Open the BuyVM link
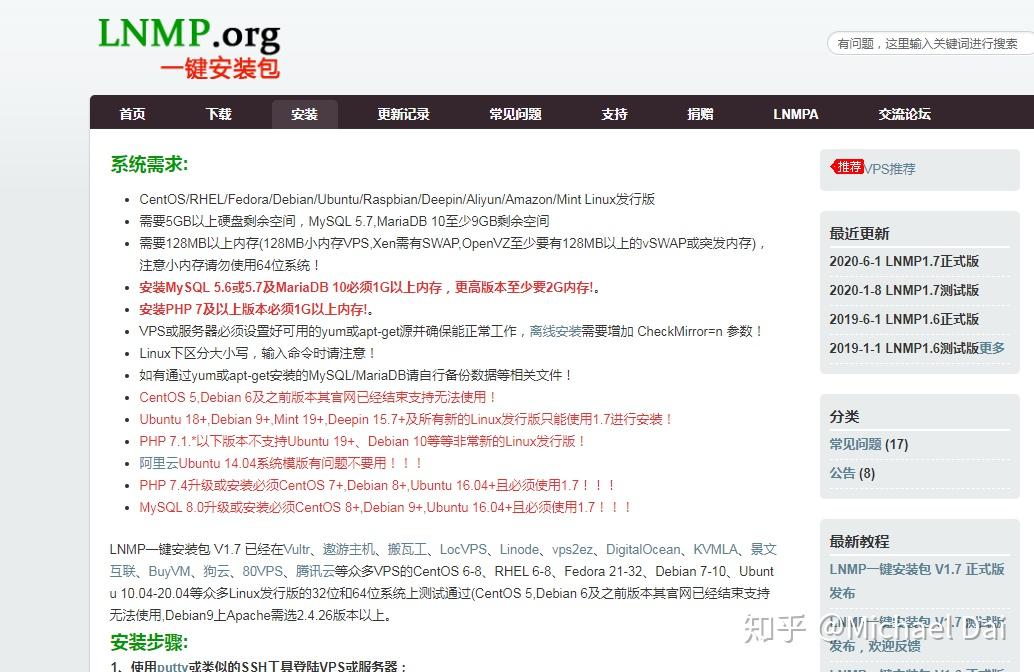The height and width of the screenshot is (672, 1034). [169, 571]
